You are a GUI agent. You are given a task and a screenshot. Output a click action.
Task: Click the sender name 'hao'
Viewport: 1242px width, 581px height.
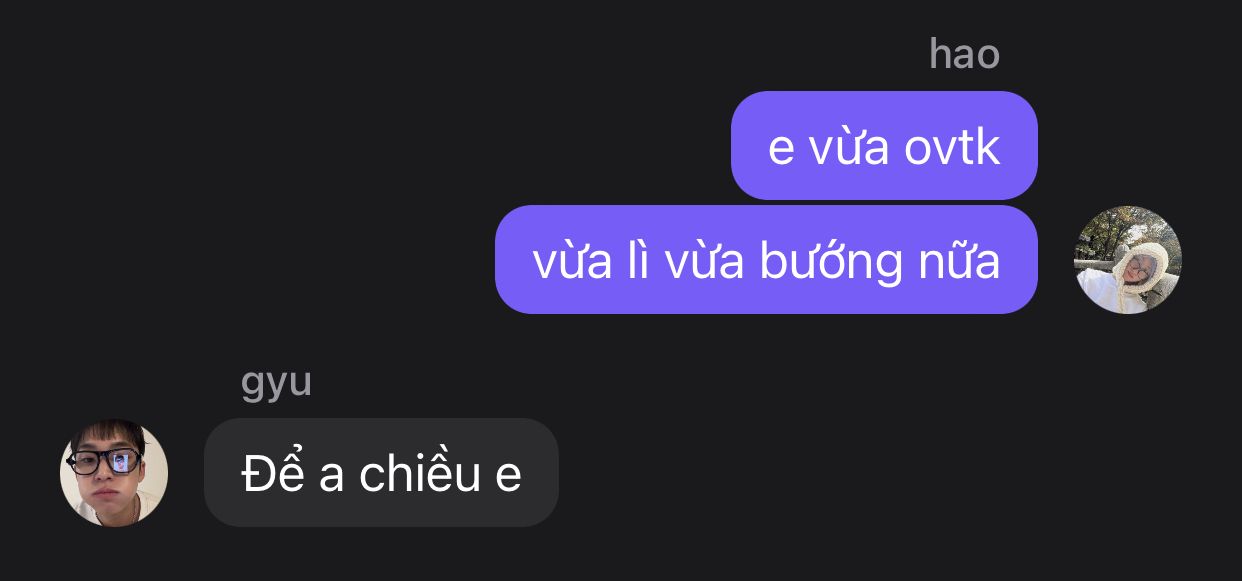[x=964, y=53]
